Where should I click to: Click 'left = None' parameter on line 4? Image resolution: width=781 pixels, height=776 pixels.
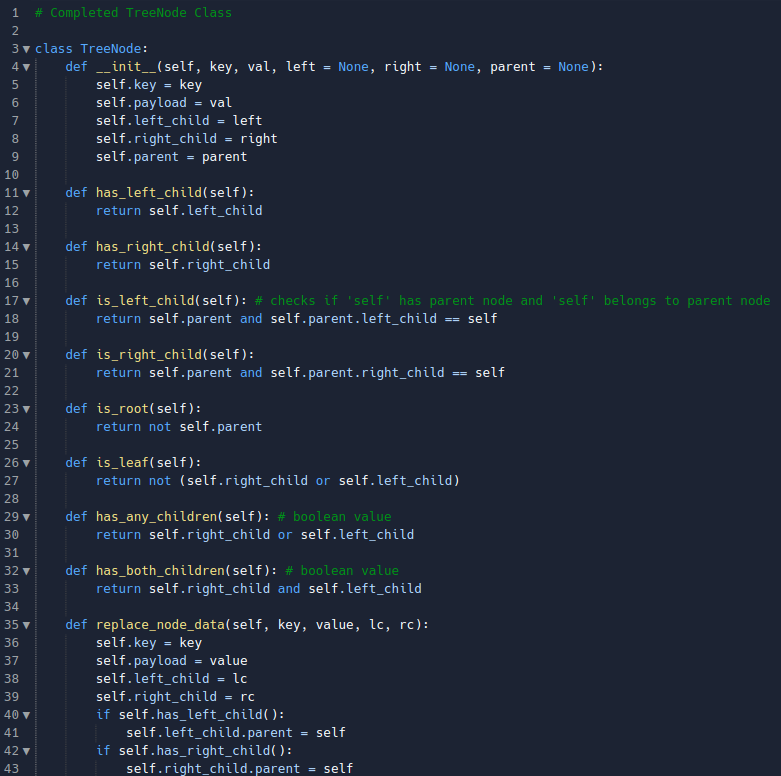point(327,67)
